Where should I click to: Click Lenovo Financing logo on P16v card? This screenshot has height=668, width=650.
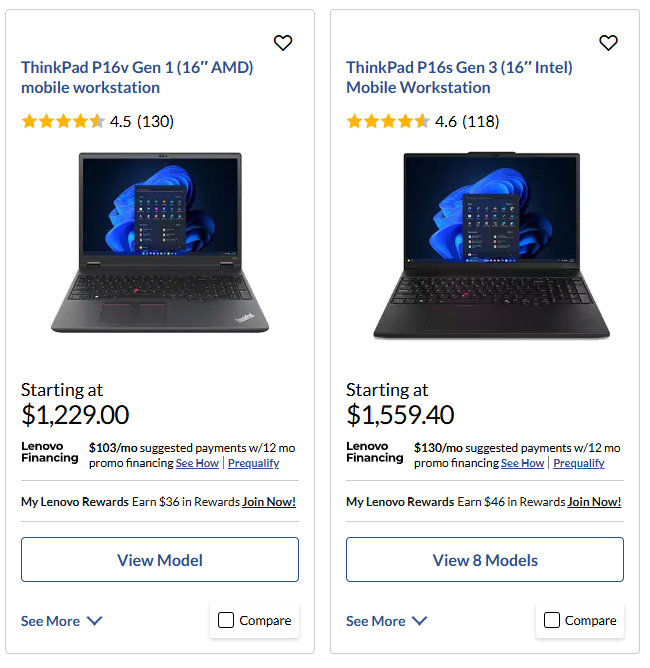tap(49, 452)
